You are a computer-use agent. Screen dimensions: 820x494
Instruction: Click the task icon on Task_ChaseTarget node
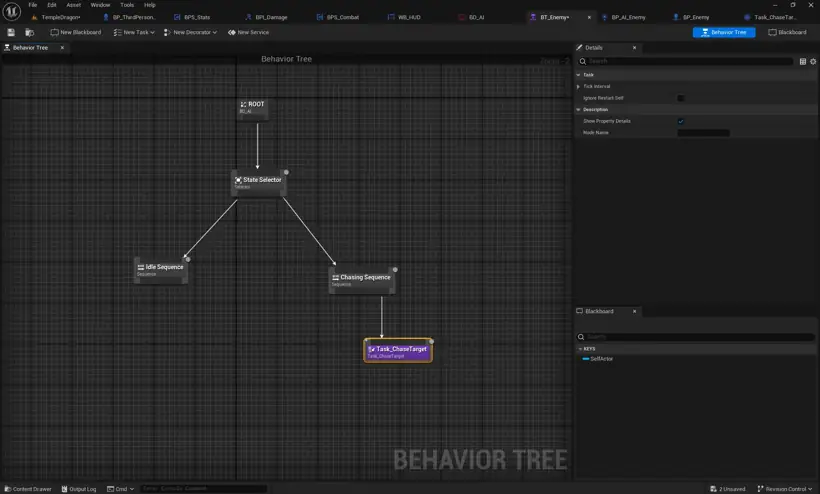point(371,349)
